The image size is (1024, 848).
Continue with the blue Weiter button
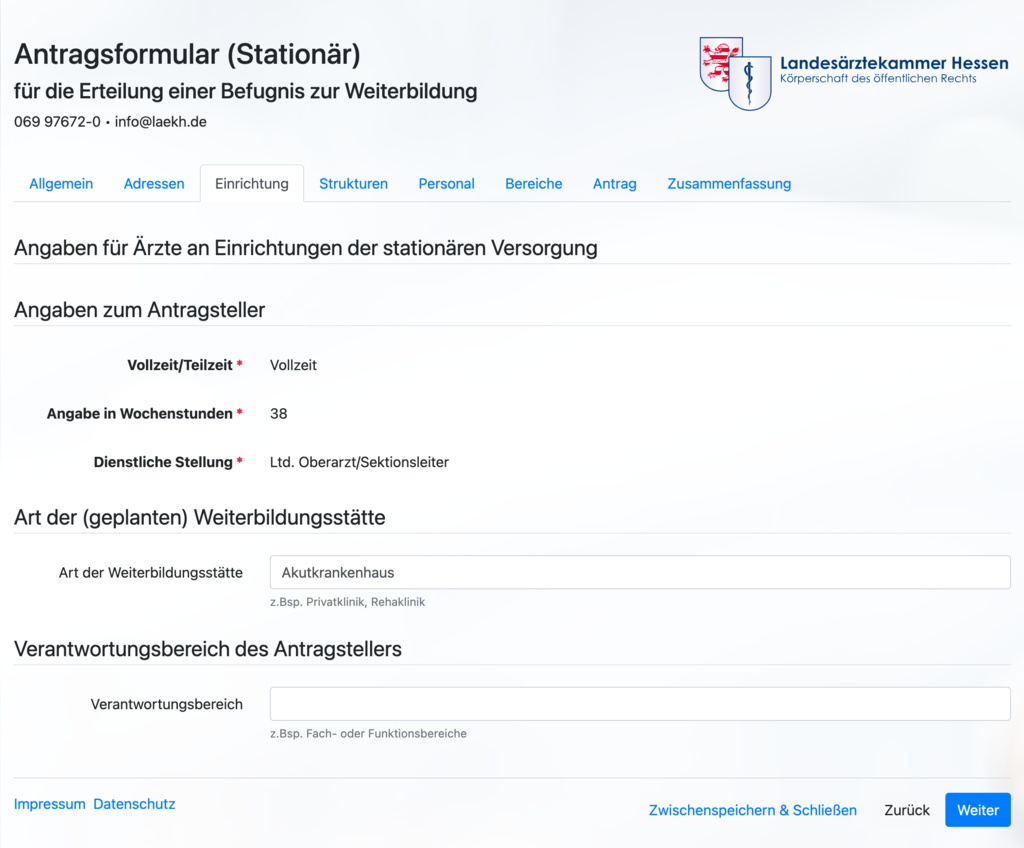point(978,810)
